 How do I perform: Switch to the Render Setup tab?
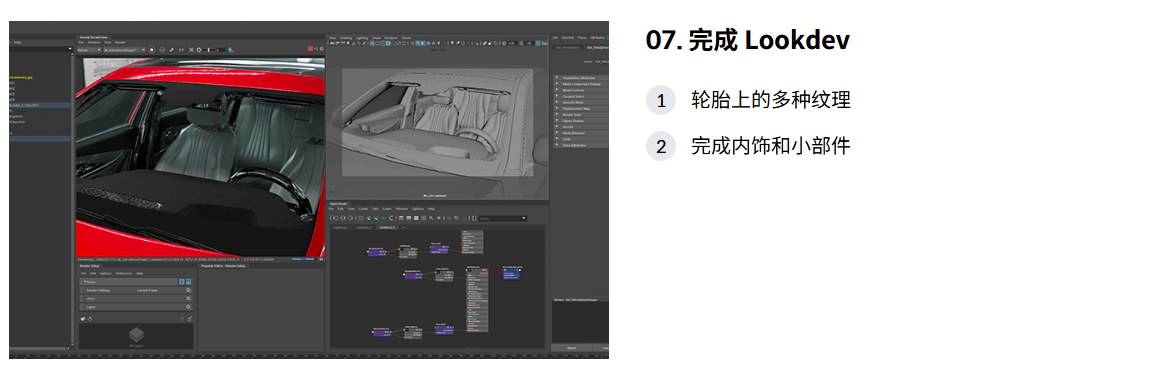(90, 266)
